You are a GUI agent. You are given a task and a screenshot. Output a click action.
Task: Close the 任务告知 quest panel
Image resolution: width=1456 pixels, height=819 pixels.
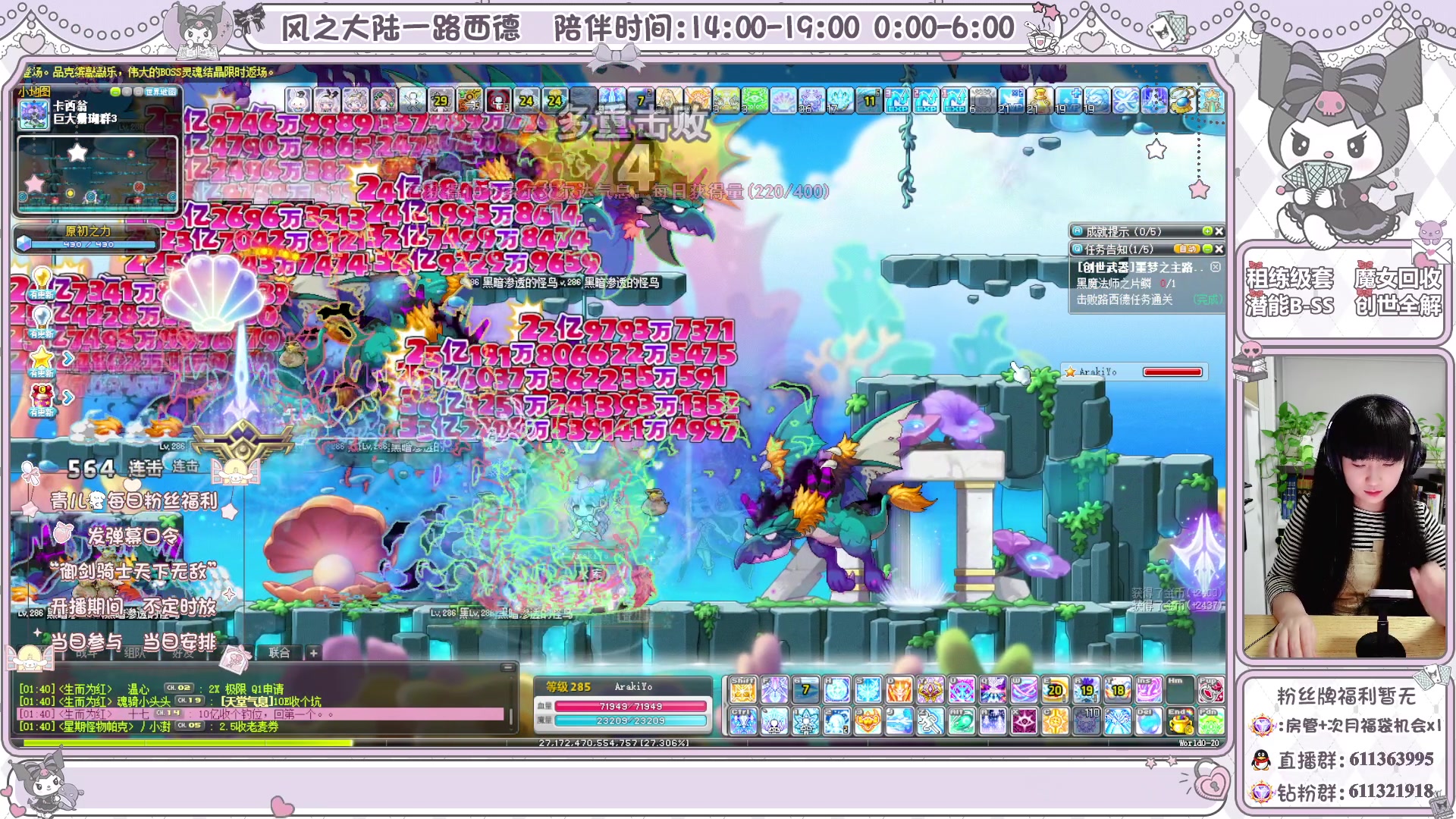1219,249
